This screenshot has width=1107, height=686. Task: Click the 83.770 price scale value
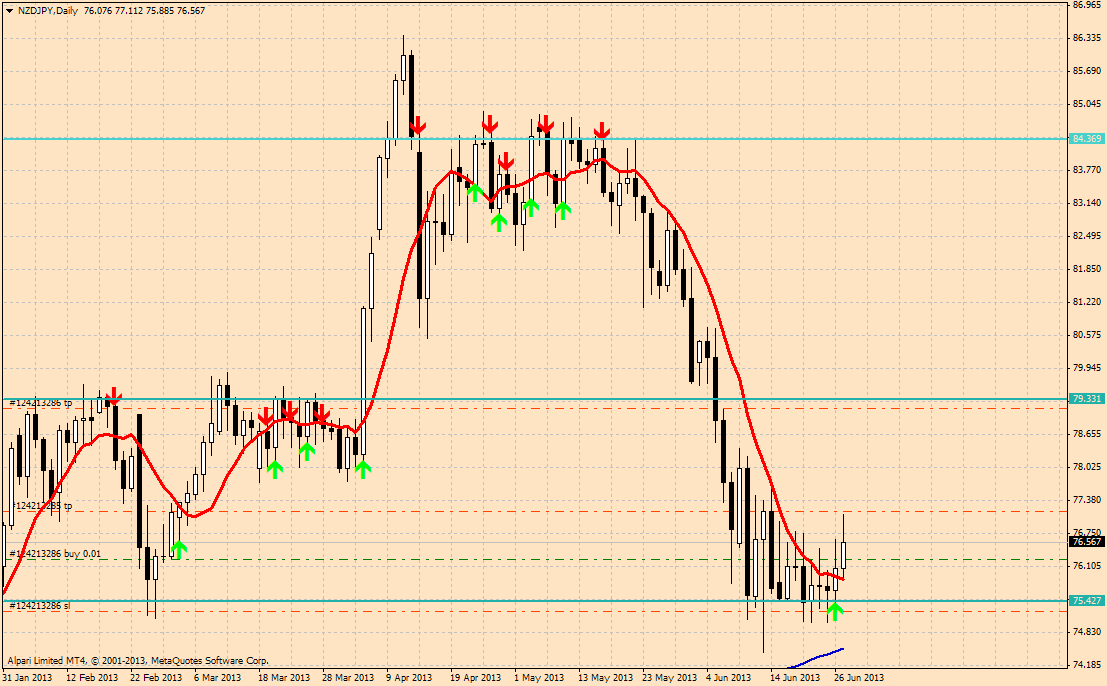pos(1087,169)
